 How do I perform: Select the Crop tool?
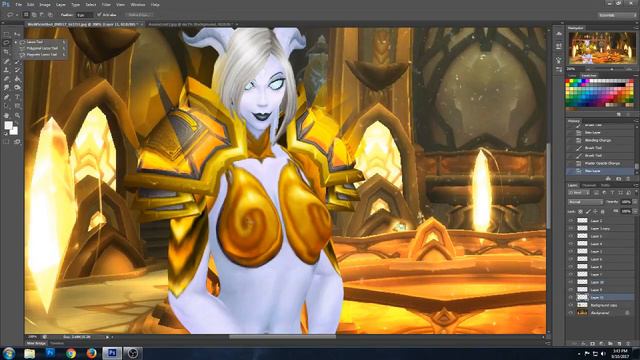(7, 52)
